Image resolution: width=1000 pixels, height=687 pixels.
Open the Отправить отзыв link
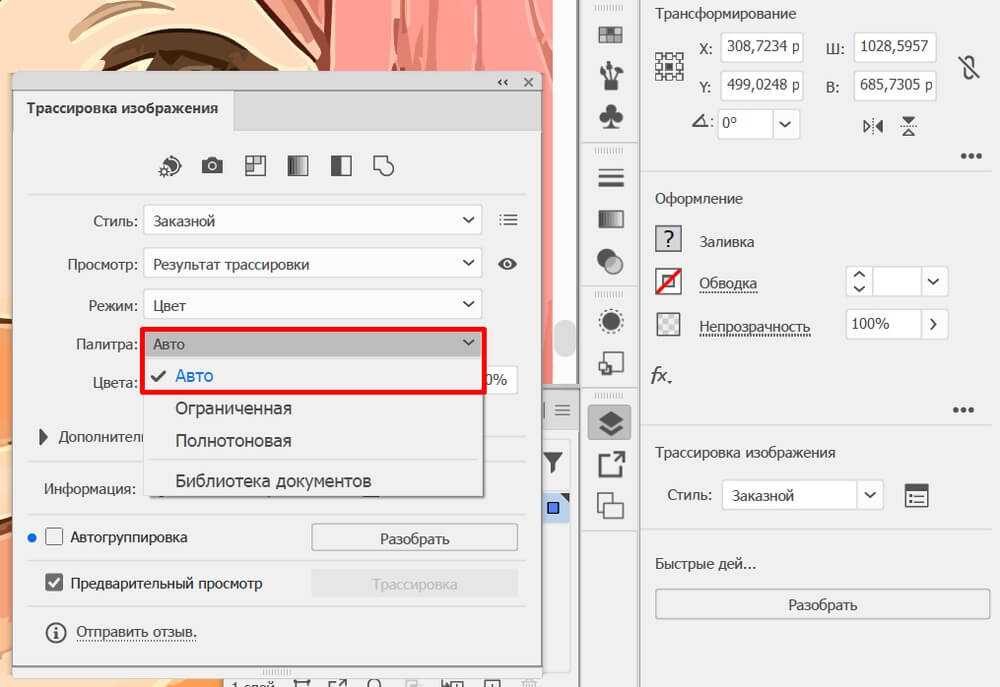(x=136, y=632)
